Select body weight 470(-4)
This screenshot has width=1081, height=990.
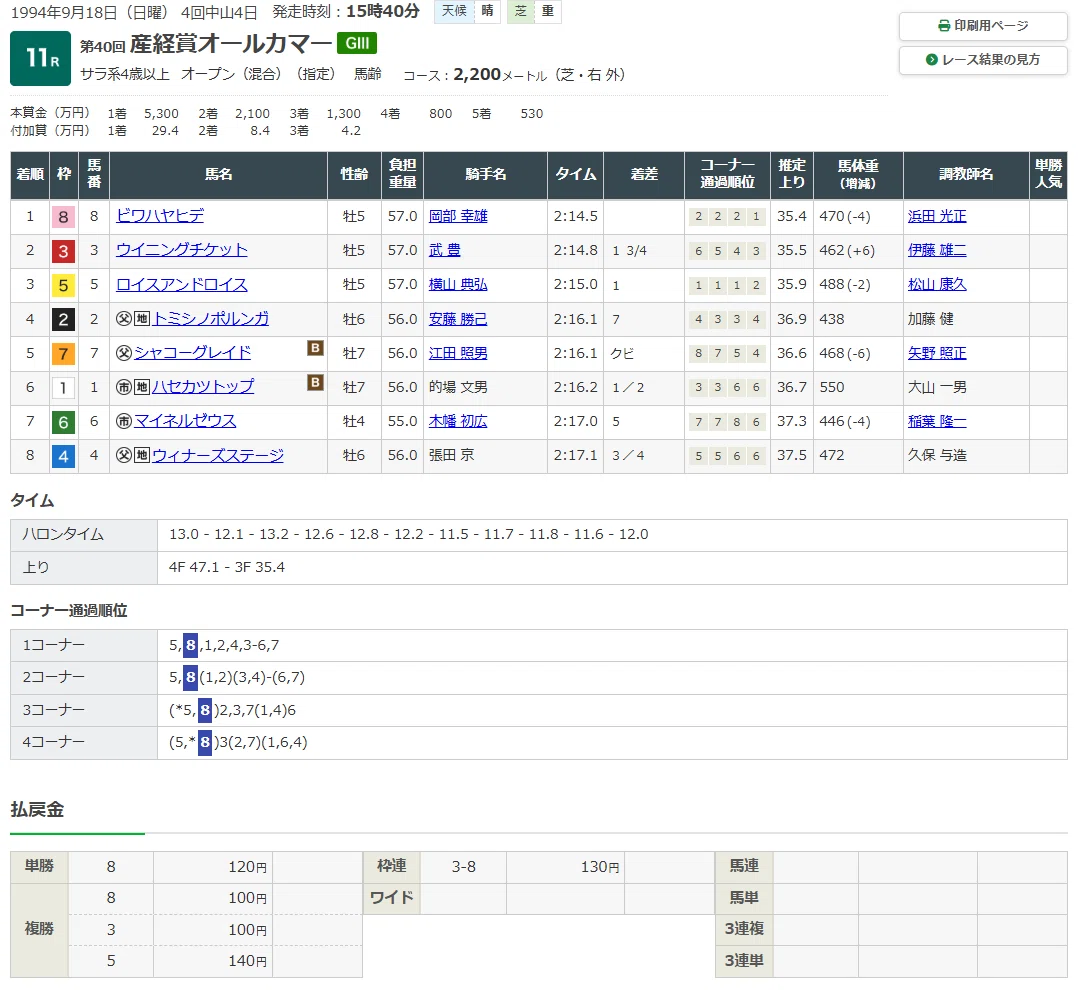pos(845,216)
